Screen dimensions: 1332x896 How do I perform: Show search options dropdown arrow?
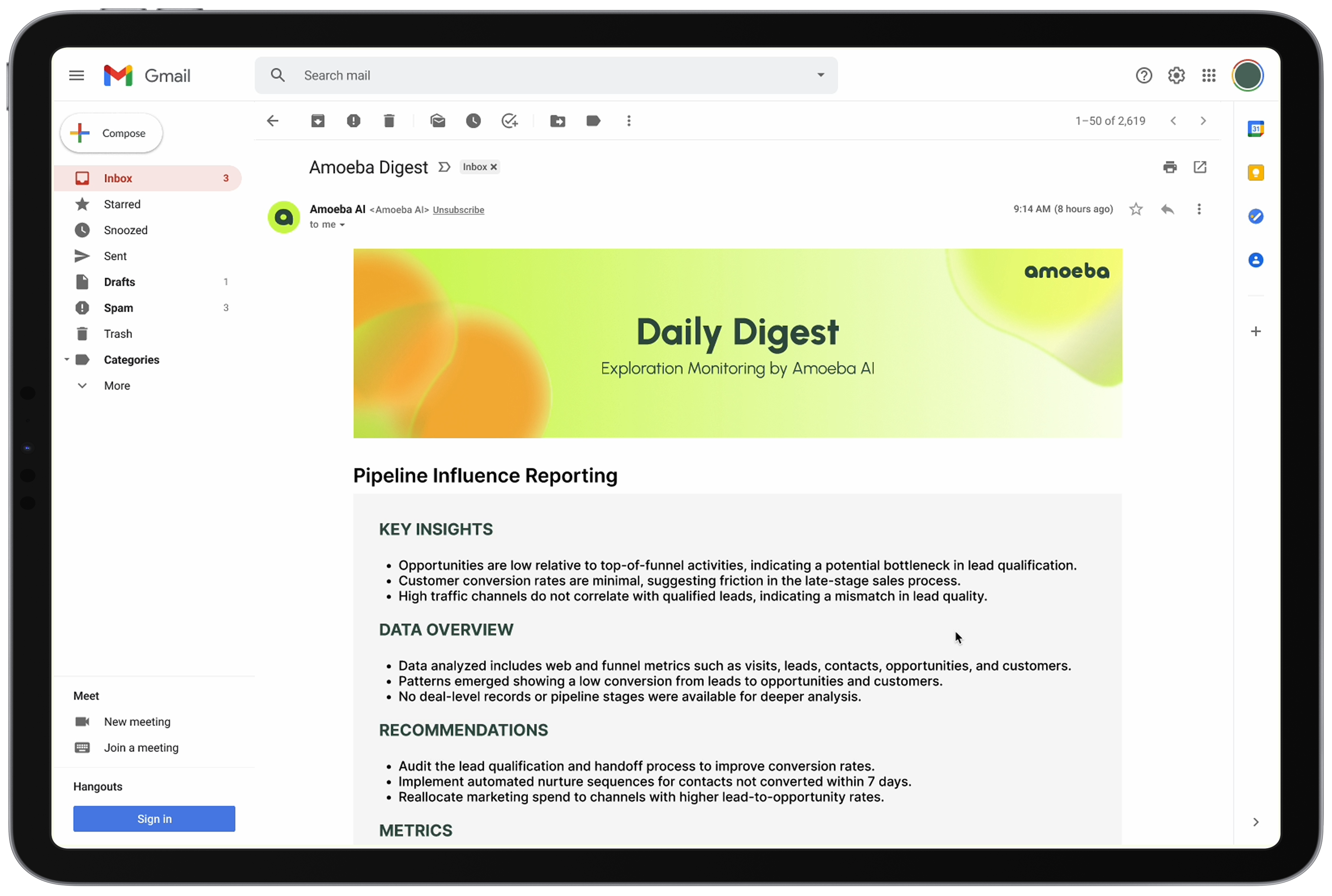821,75
